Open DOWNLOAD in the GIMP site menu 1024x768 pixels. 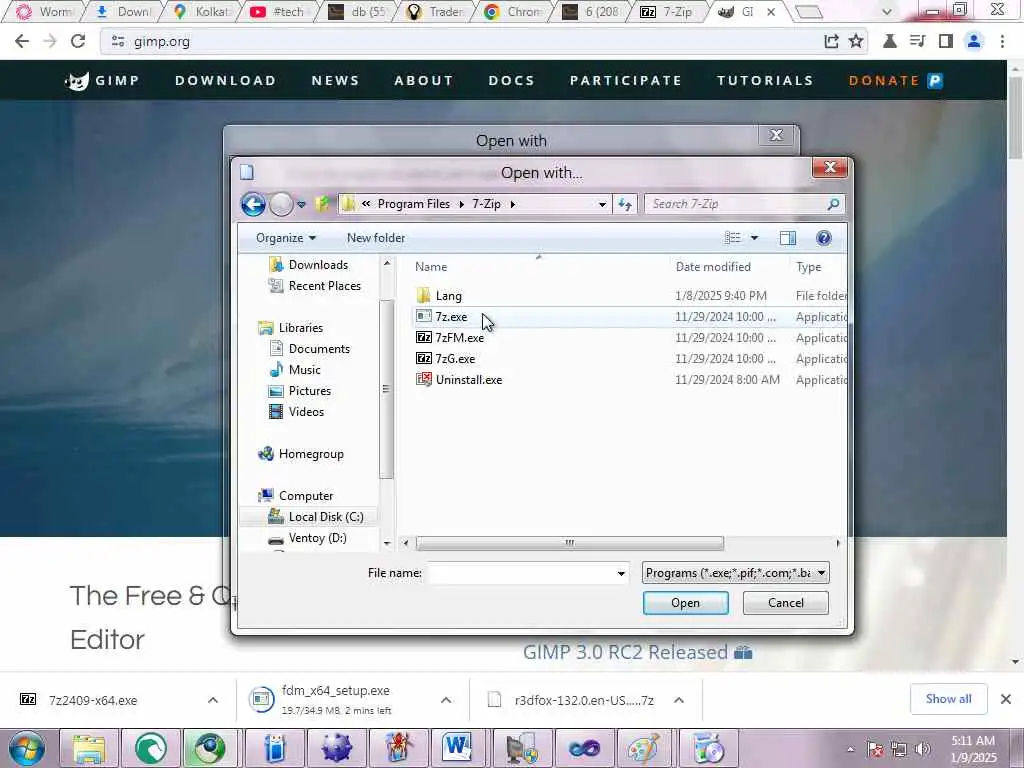tap(226, 80)
